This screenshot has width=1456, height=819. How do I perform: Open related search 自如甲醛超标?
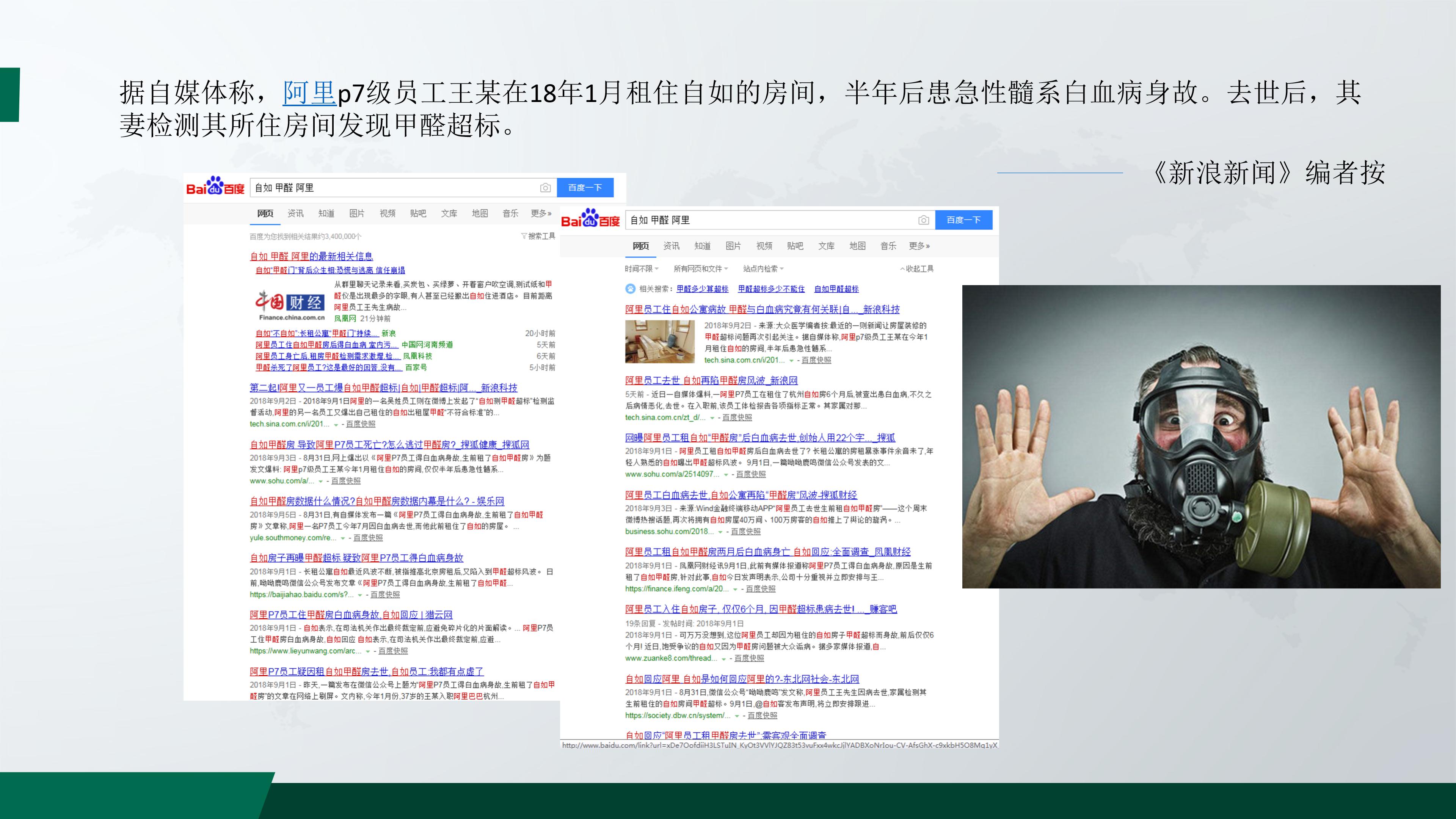tap(836, 289)
